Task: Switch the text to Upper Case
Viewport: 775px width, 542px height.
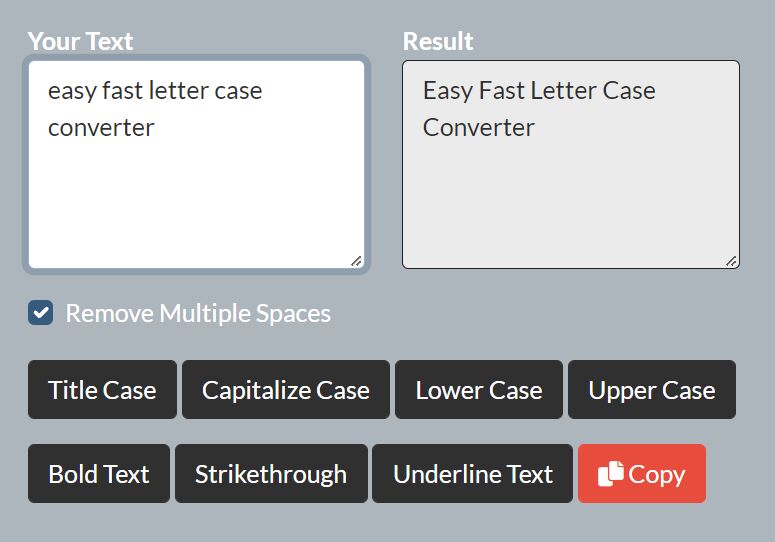Action: tap(652, 389)
